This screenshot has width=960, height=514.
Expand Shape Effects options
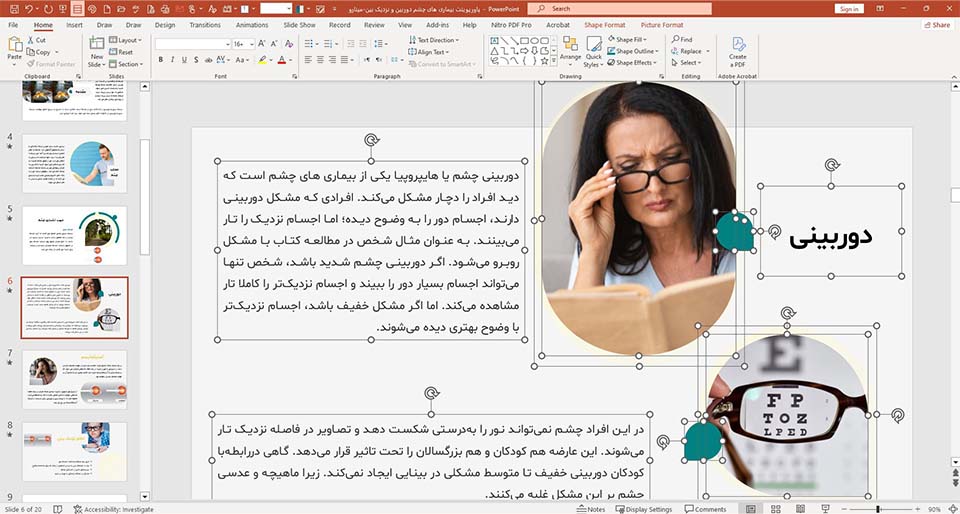pos(632,63)
